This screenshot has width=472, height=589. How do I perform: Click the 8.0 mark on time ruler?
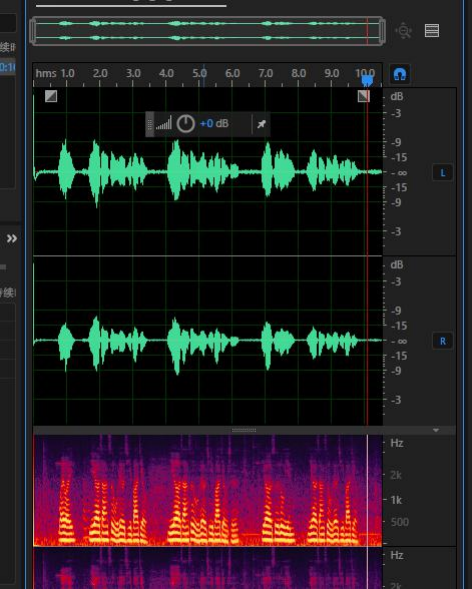click(x=299, y=73)
